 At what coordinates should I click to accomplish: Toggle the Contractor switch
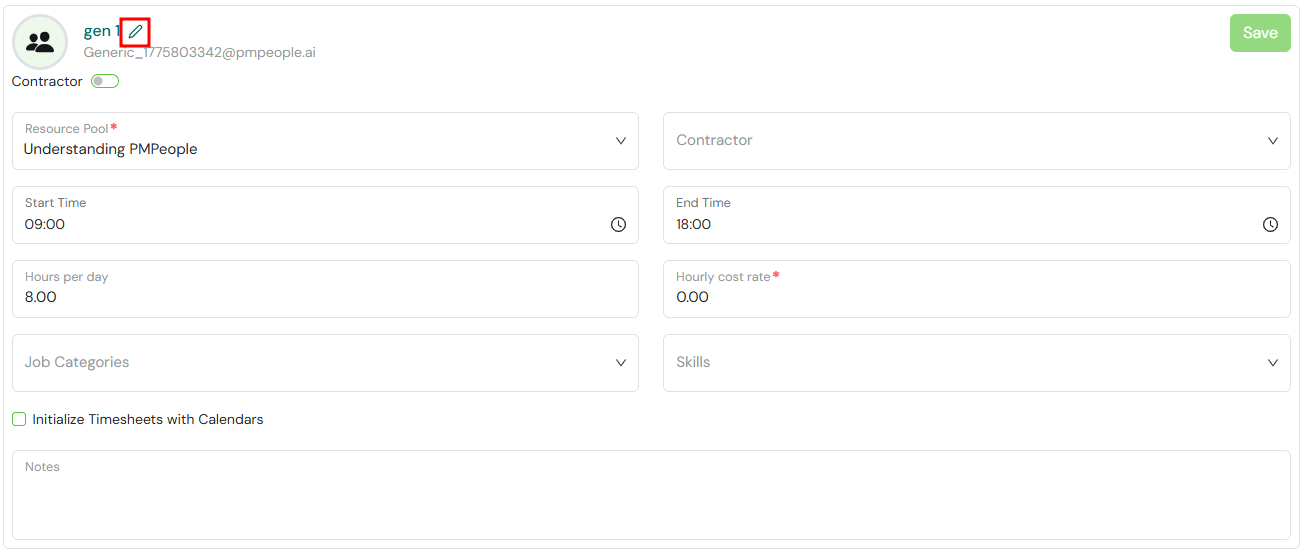click(105, 82)
